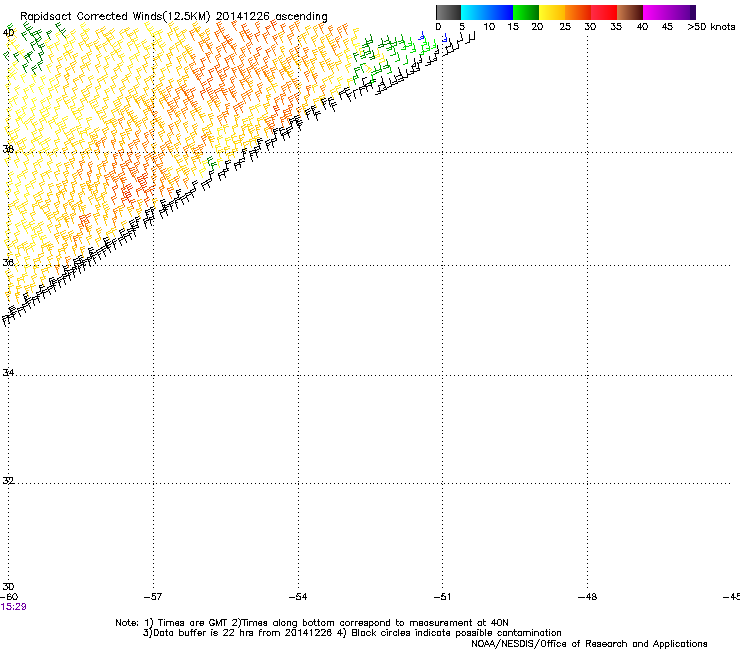Click the 'Data buffer is 22 hrs' note line

click(x=352, y=633)
